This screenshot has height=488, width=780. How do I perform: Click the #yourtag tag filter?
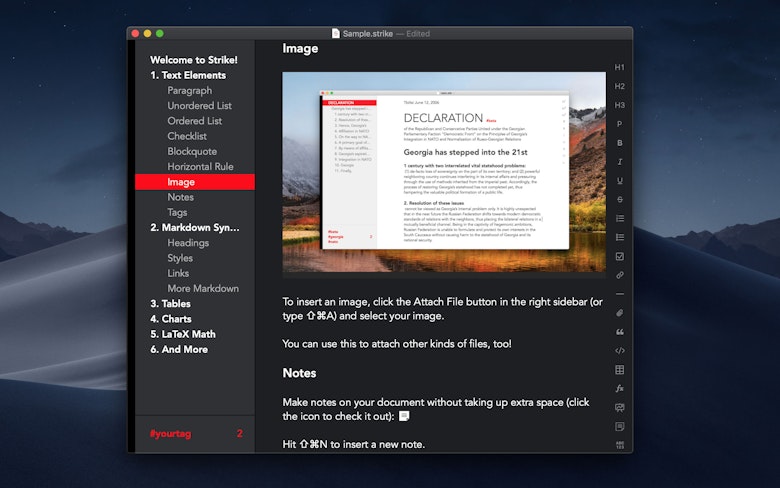tap(171, 433)
